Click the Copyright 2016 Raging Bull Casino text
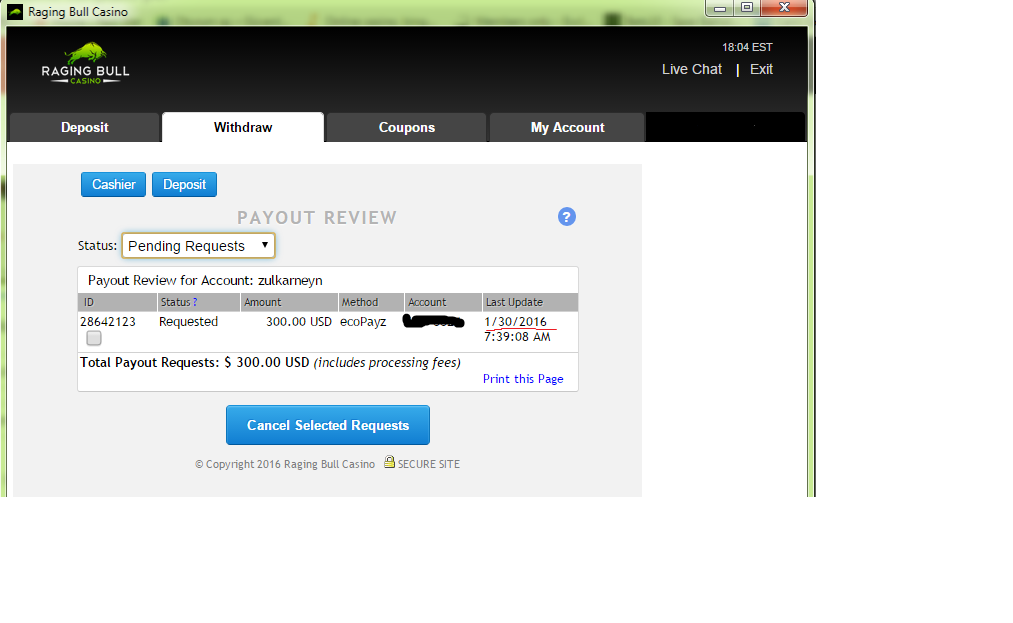Screen dimensions: 1013x623 (285, 464)
